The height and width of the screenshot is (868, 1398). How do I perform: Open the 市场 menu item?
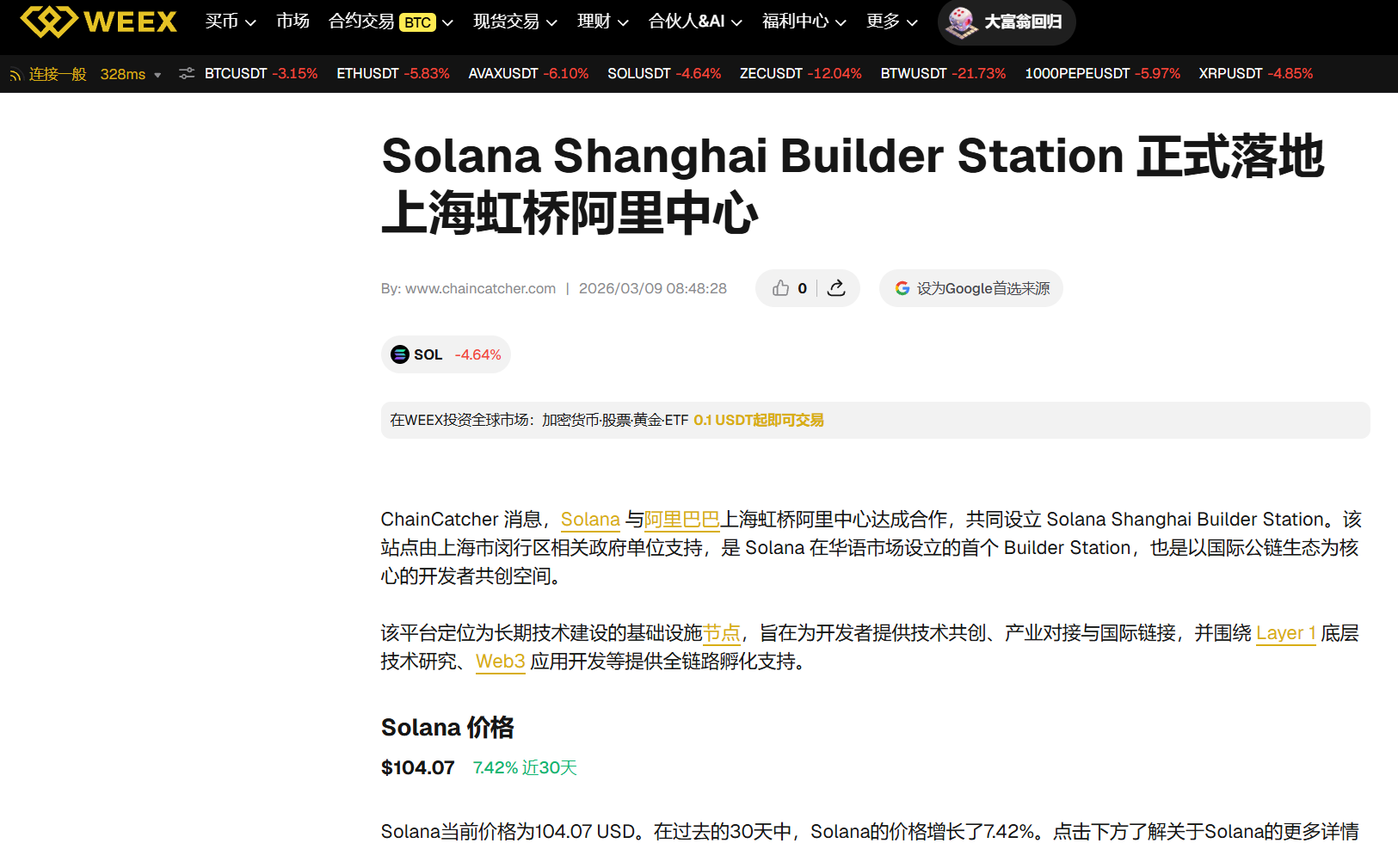tap(293, 22)
